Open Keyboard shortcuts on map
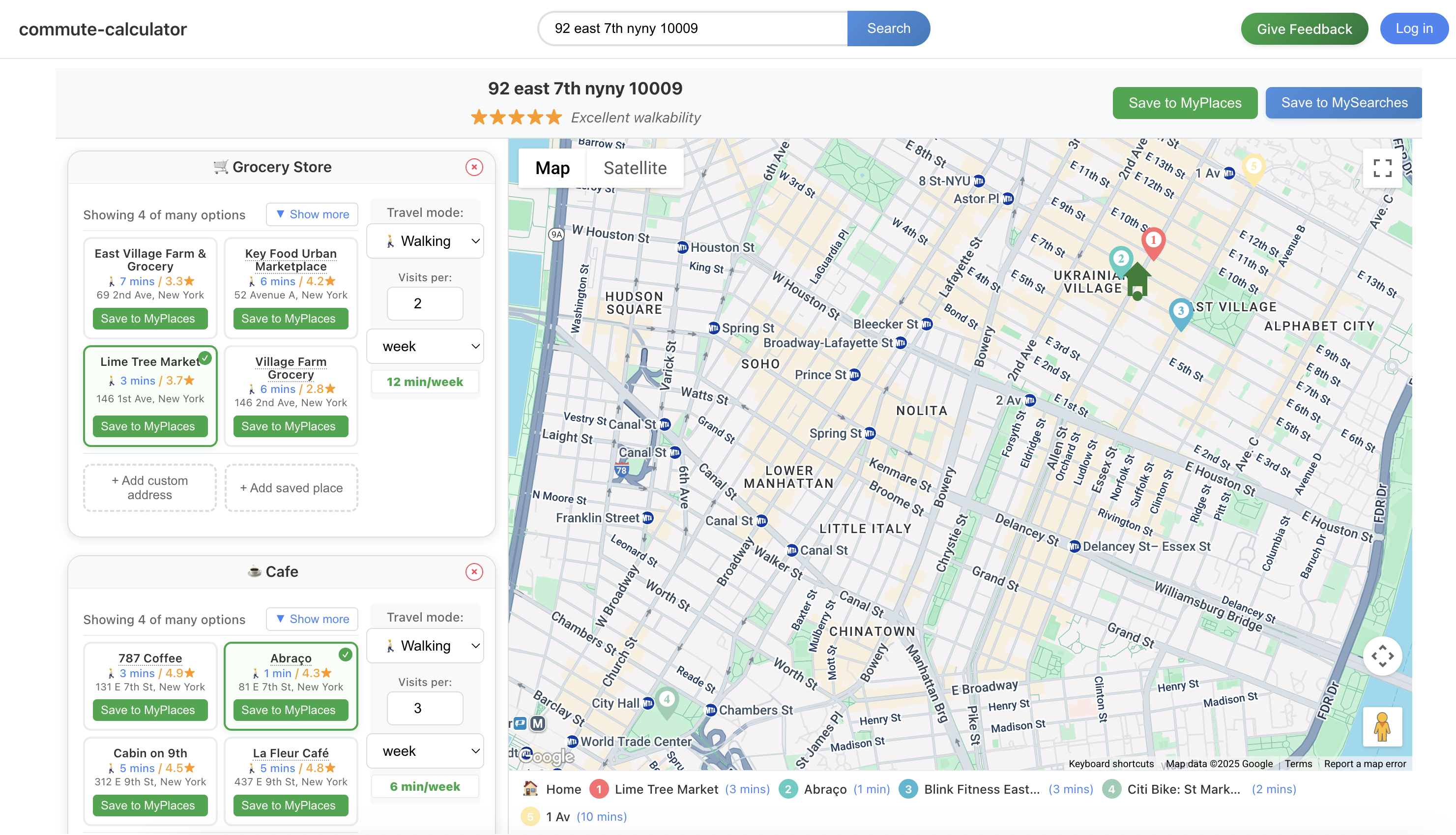Image resolution: width=1456 pixels, height=835 pixels. point(1111,764)
